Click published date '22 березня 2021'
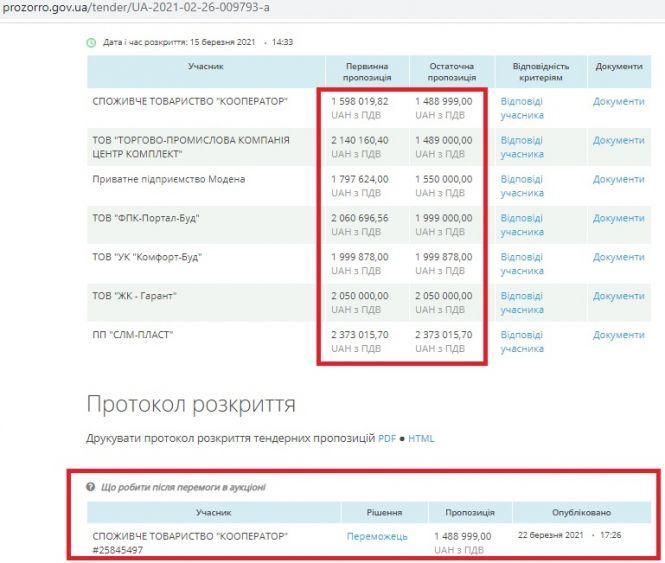 click(x=550, y=535)
